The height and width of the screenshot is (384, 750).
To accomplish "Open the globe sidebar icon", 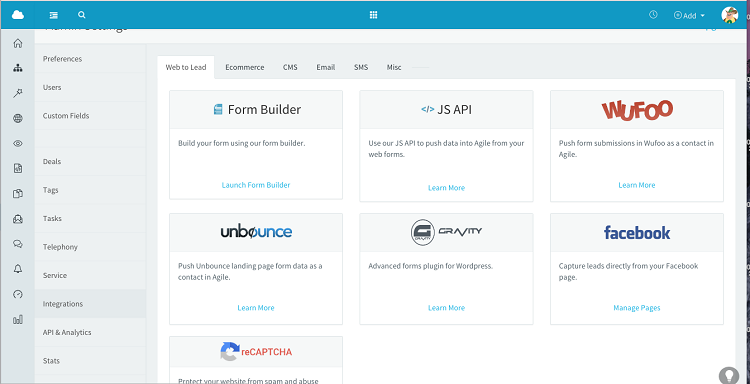I will coord(18,119).
